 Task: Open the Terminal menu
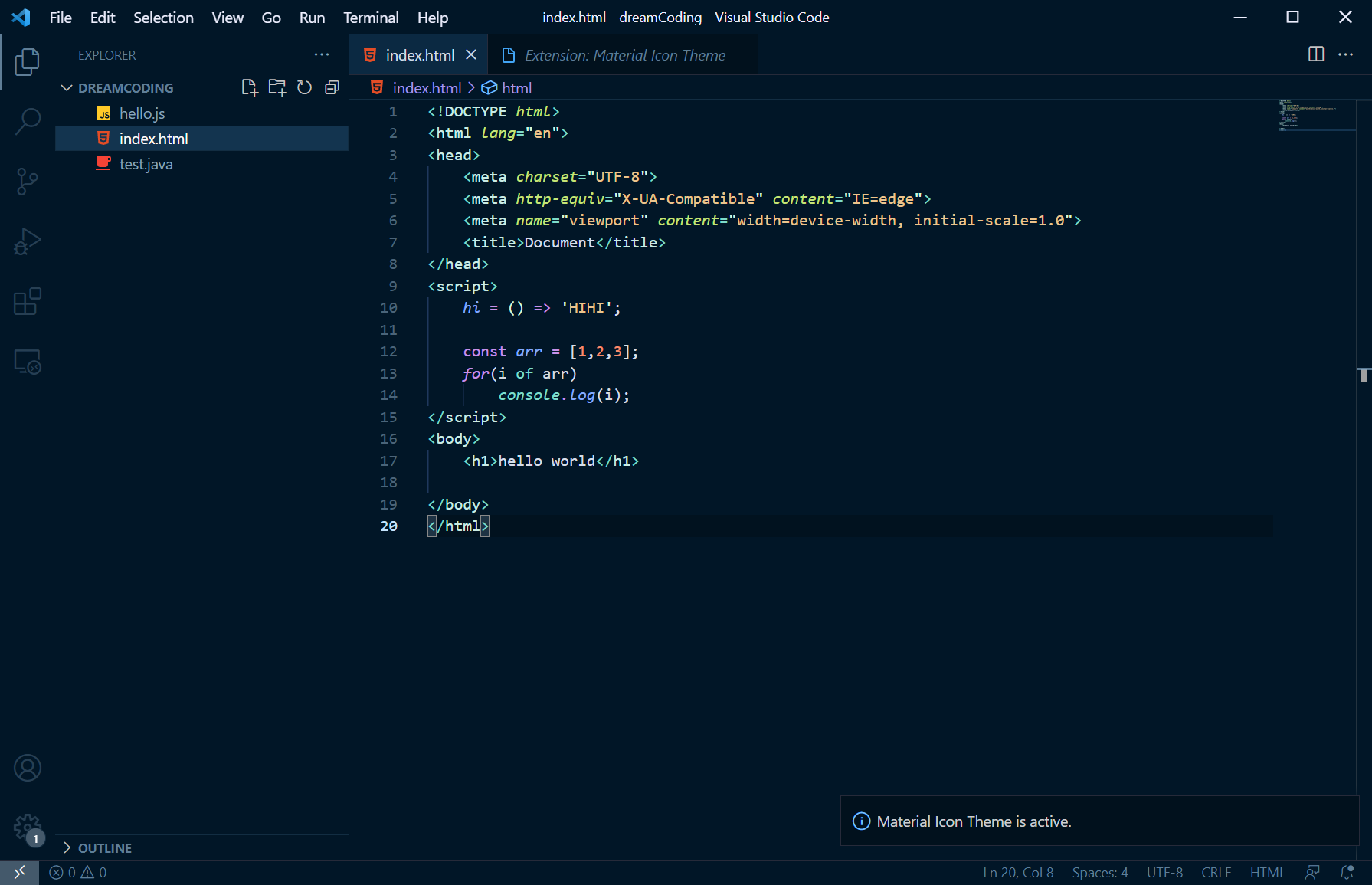[371, 17]
